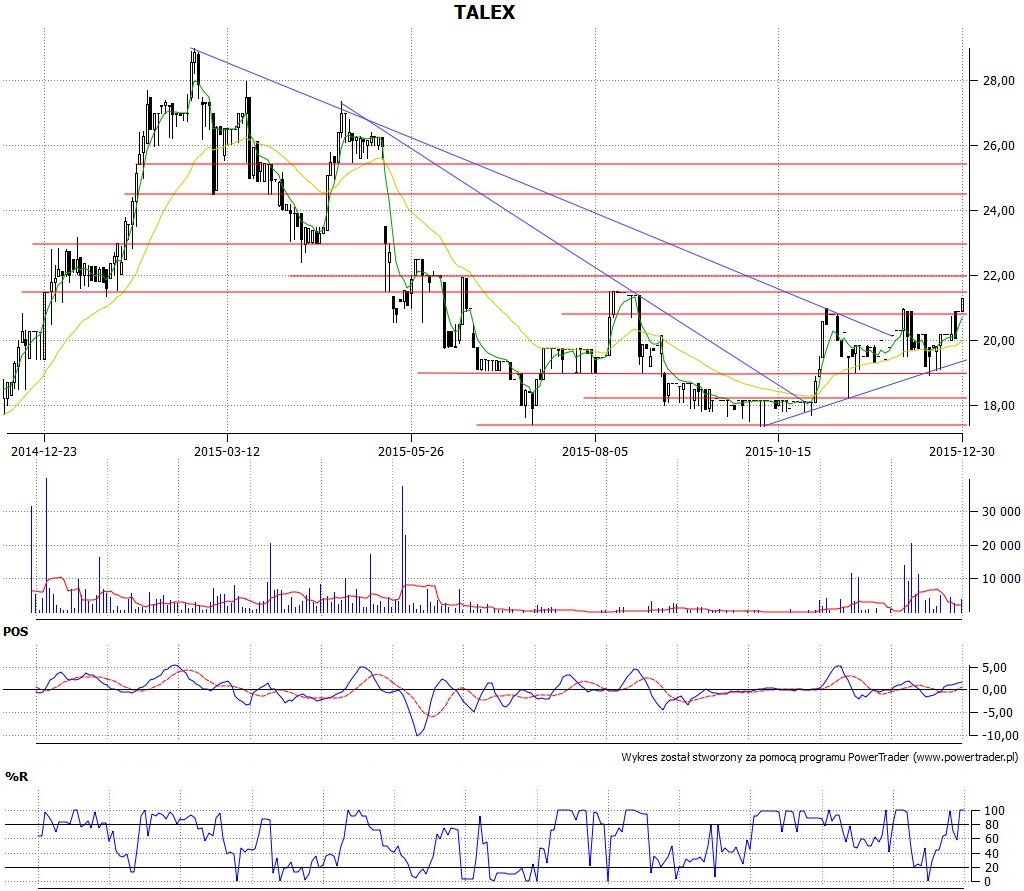The image size is (1024, 891).
Task: Click the 5,00 POS axis label
Action: pyautogui.click(x=994, y=668)
